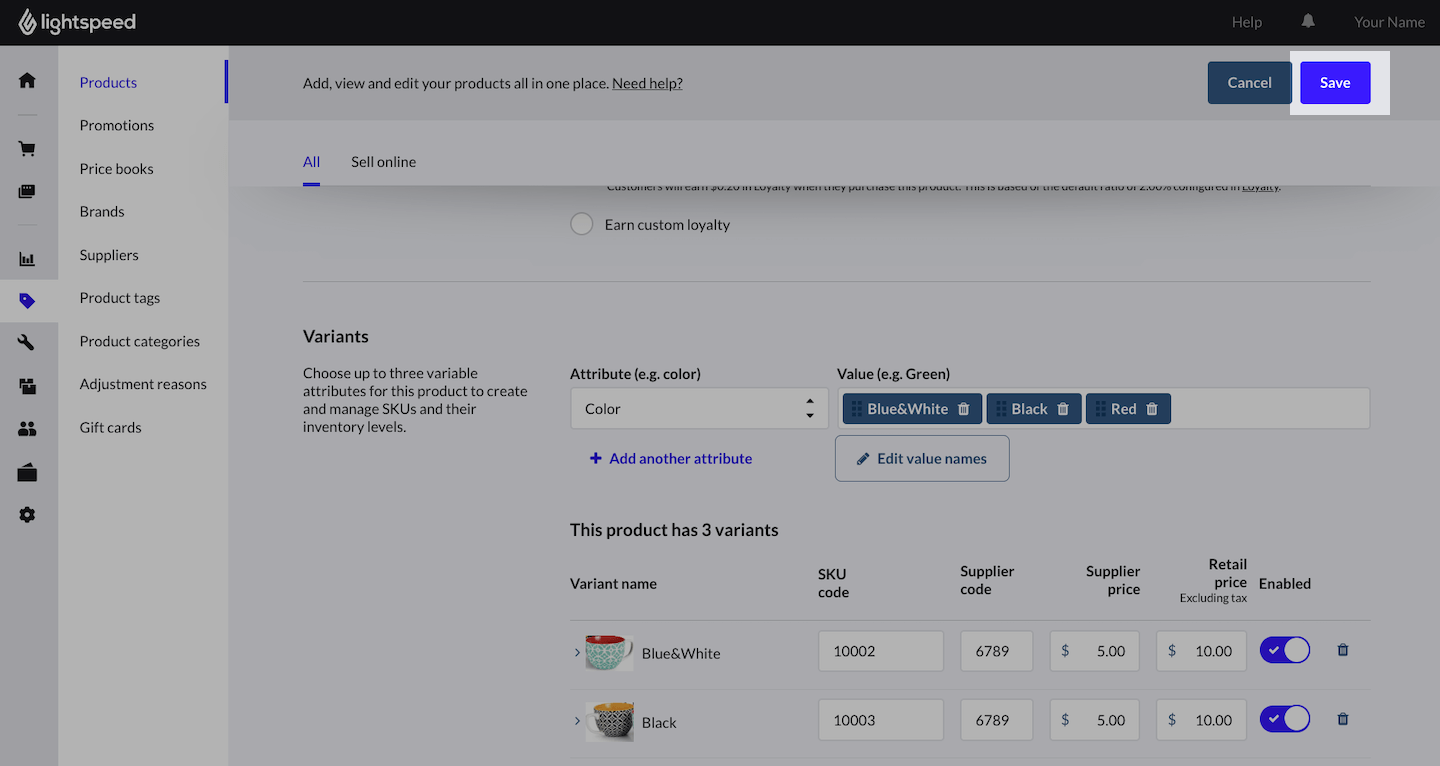Click the notifications bell icon
This screenshot has height=766, width=1440.
[x=1308, y=21]
